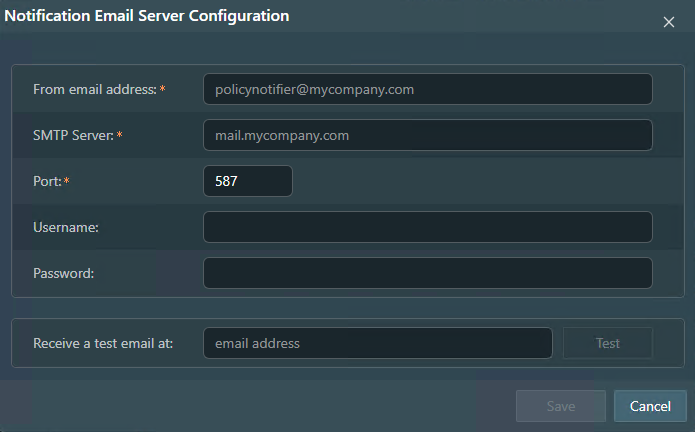Click the 'Username:' label

65,227
